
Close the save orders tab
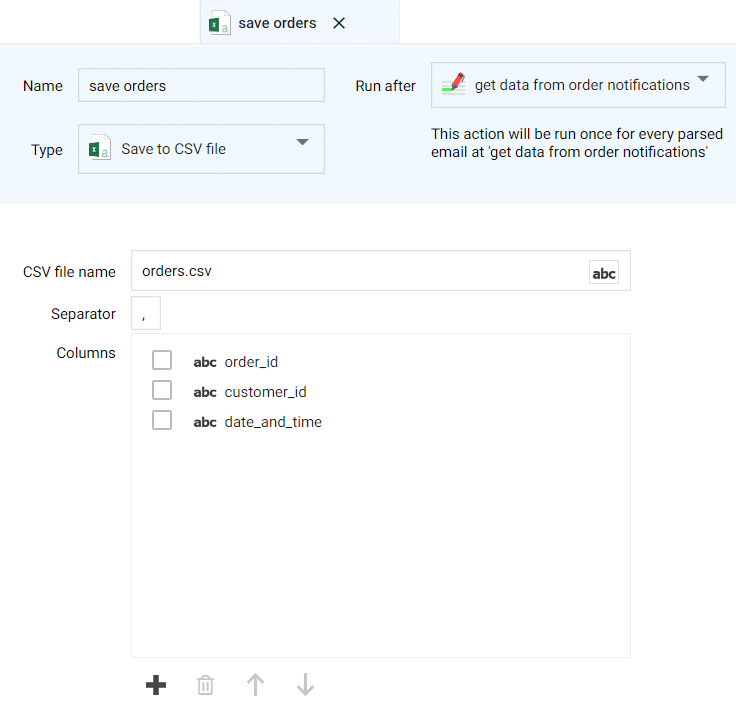[339, 23]
